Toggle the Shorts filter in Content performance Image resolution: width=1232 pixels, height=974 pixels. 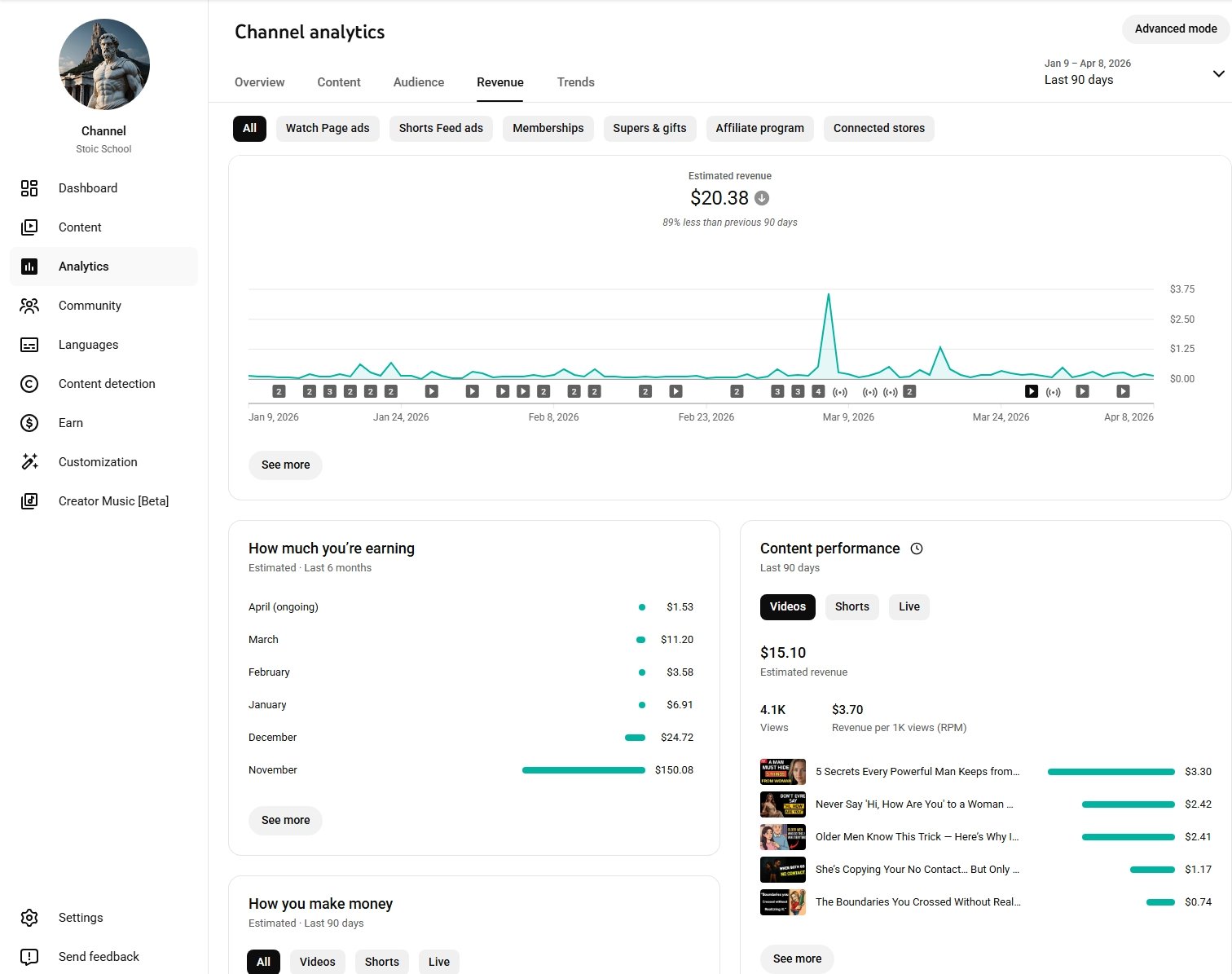pyautogui.click(x=851, y=606)
